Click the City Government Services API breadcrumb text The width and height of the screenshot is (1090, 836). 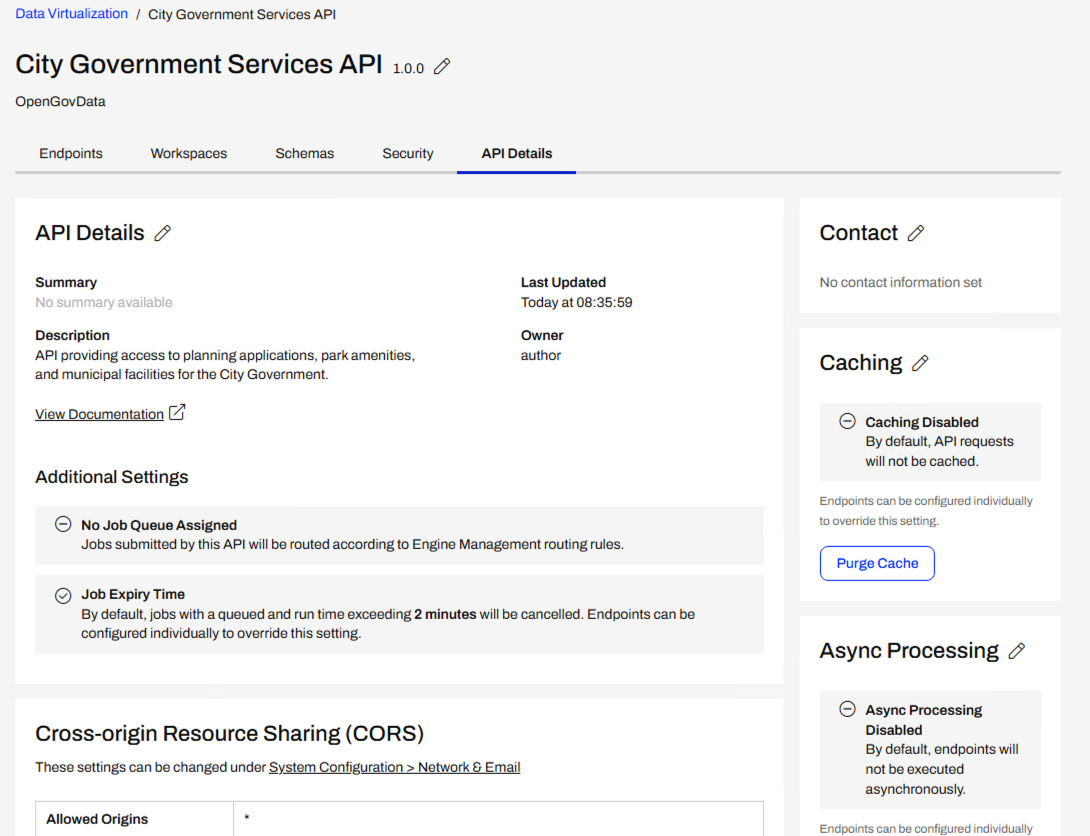point(242,15)
